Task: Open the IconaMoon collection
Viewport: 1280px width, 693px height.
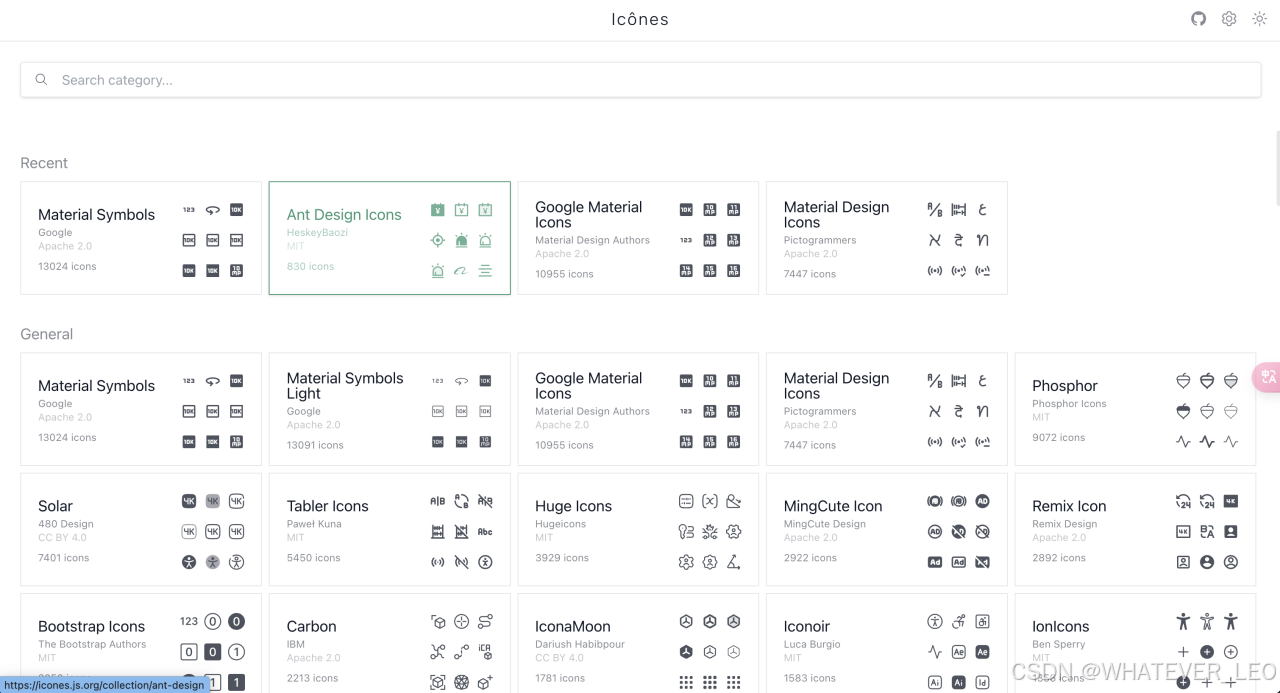Action: tap(638, 643)
